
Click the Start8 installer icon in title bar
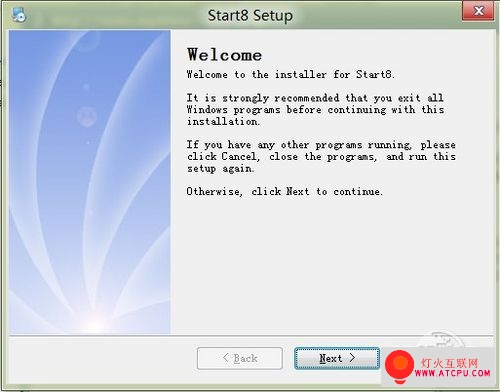pos(19,15)
